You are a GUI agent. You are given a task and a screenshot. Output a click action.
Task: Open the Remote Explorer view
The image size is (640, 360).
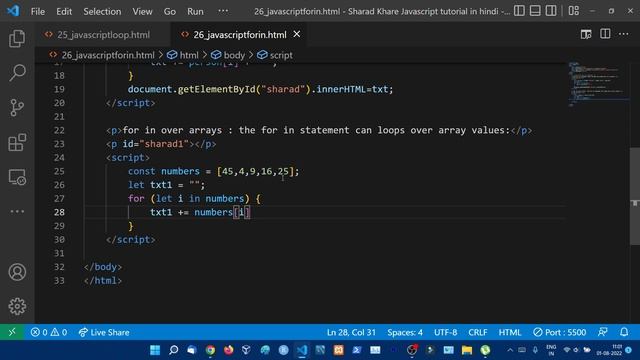point(17,177)
